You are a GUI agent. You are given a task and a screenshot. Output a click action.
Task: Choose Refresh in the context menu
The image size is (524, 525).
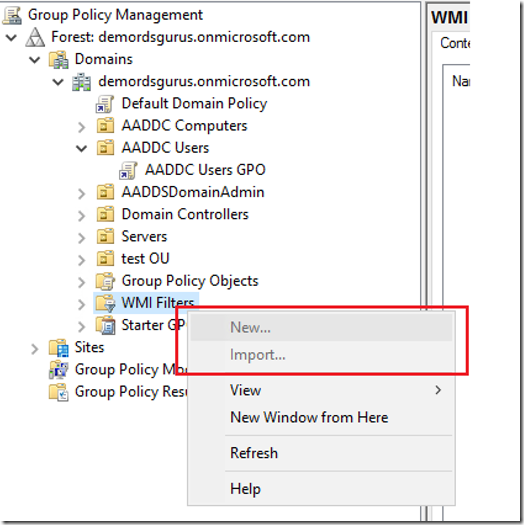[321, 453]
